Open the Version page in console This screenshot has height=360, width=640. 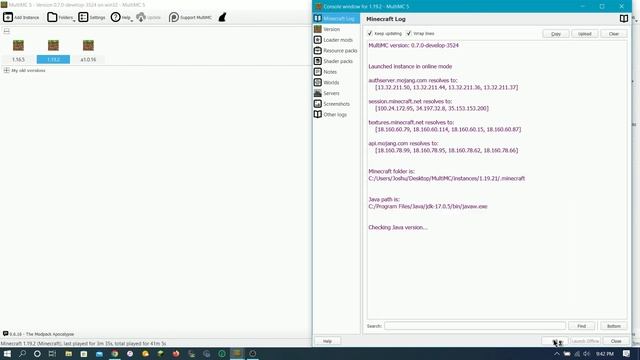[x=336, y=29]
